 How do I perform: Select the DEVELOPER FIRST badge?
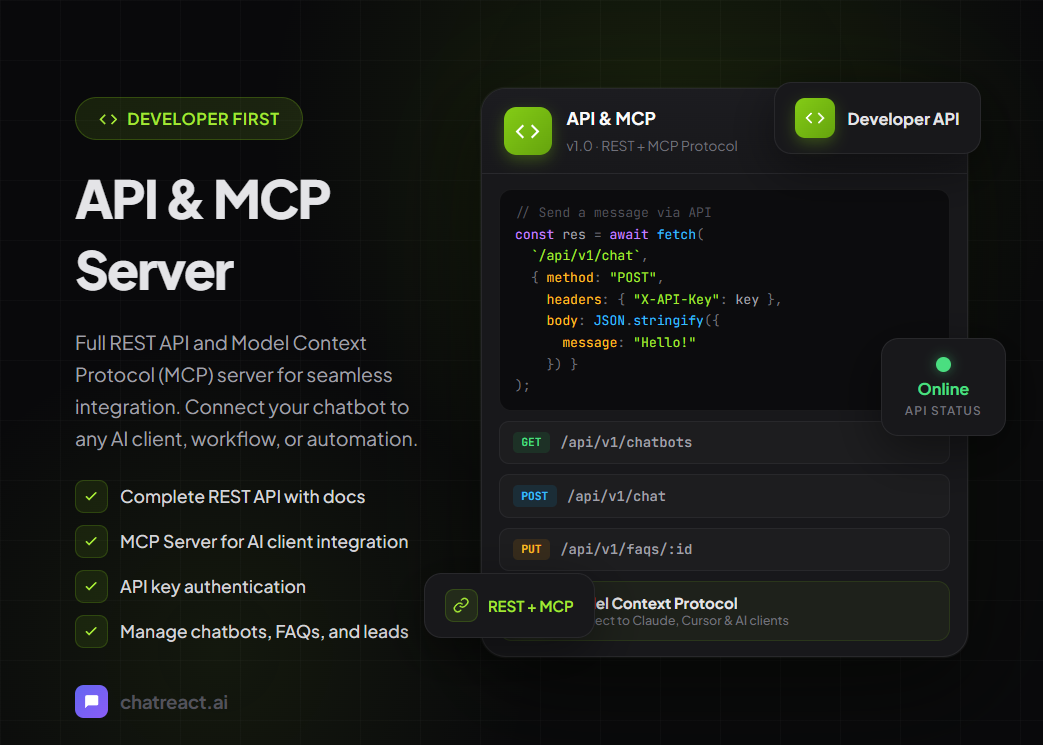[x=188, y=118]
